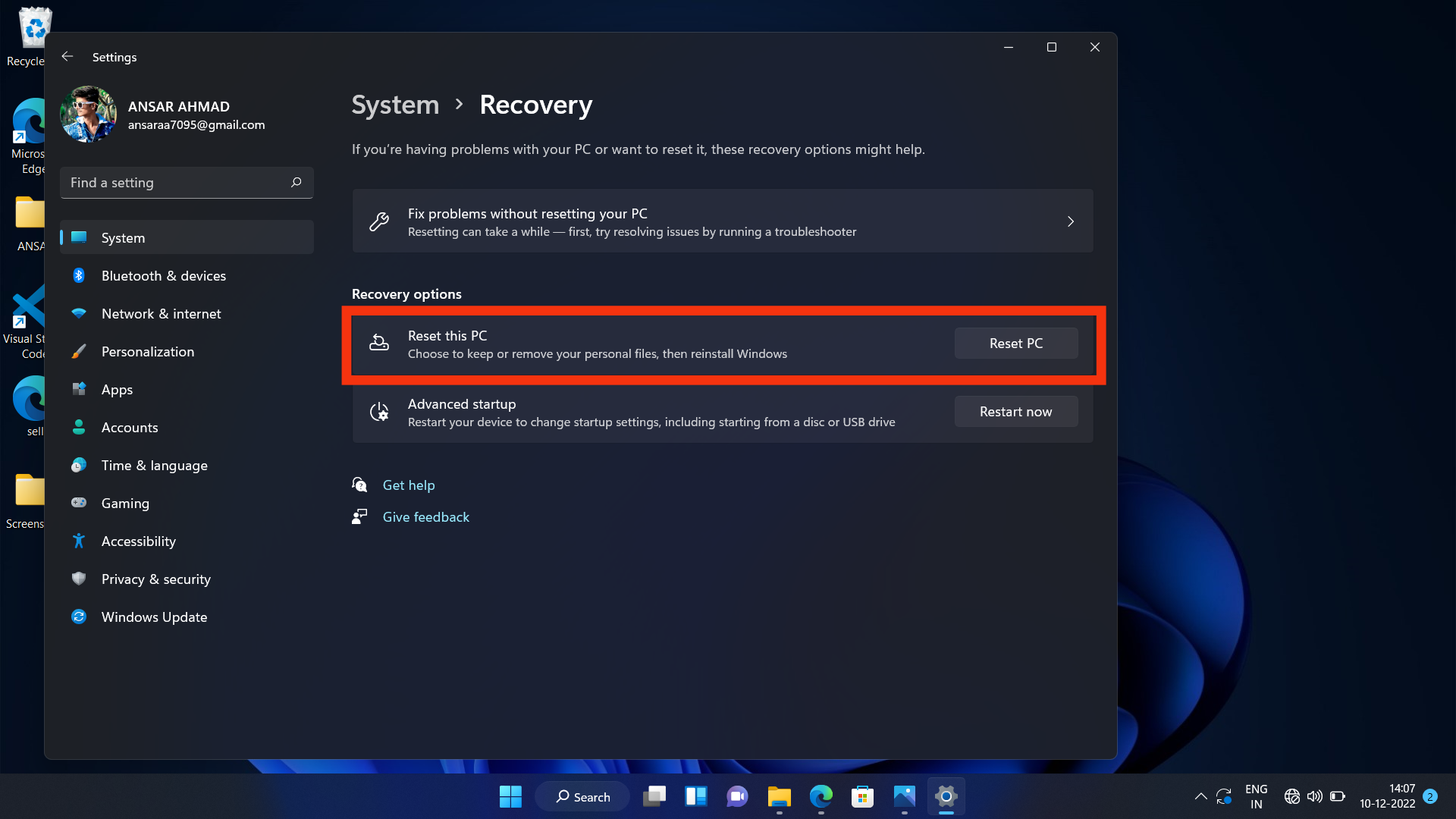Click the back arrow in Settings

pyautogui.click(x=67, y=56)
